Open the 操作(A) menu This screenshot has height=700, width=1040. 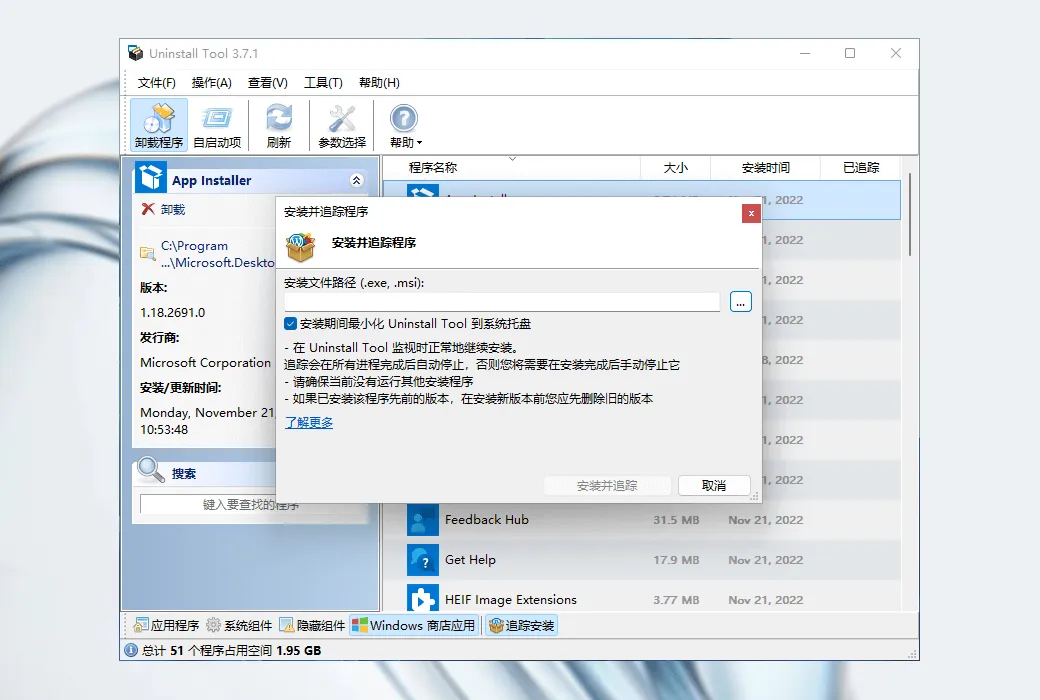point(212,83)
